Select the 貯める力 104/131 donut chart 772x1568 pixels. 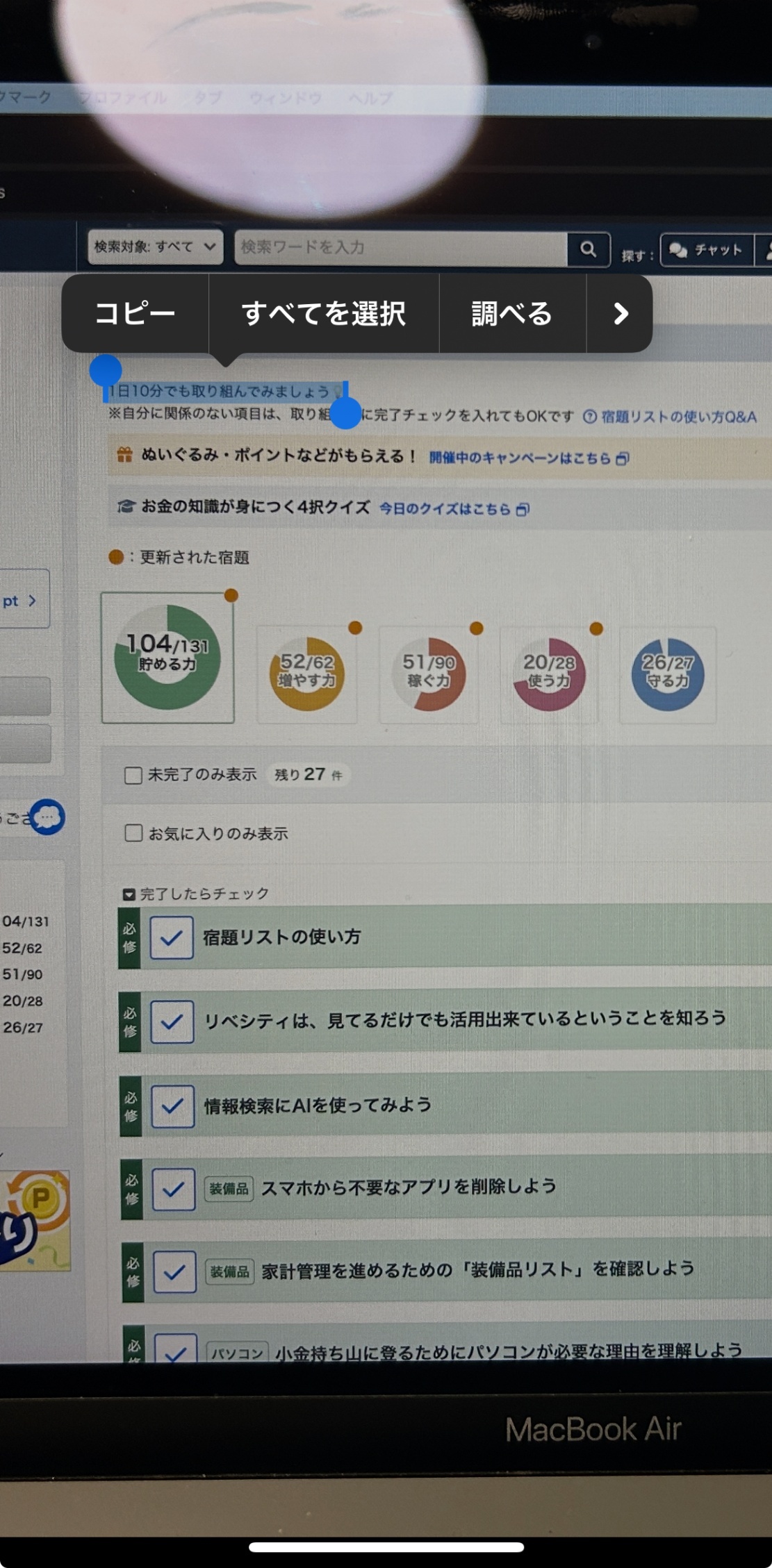pyautogui.click(x=167, y=658)
